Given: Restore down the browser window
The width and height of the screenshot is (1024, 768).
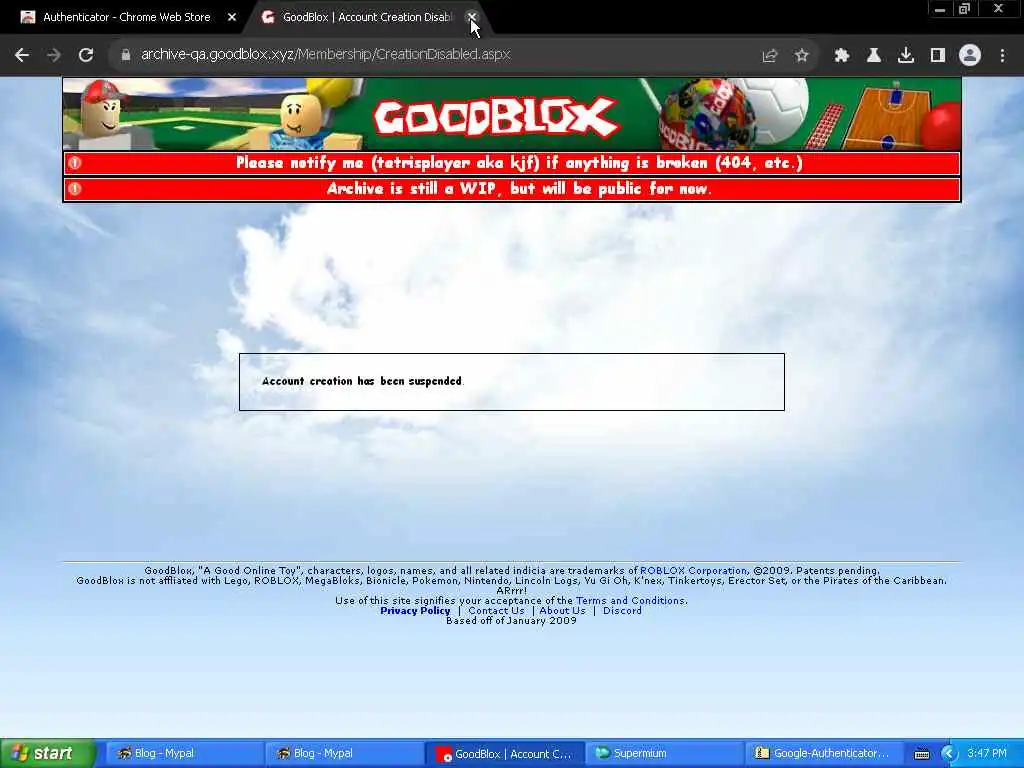Looking at the screenshot, I should point(965,9).
